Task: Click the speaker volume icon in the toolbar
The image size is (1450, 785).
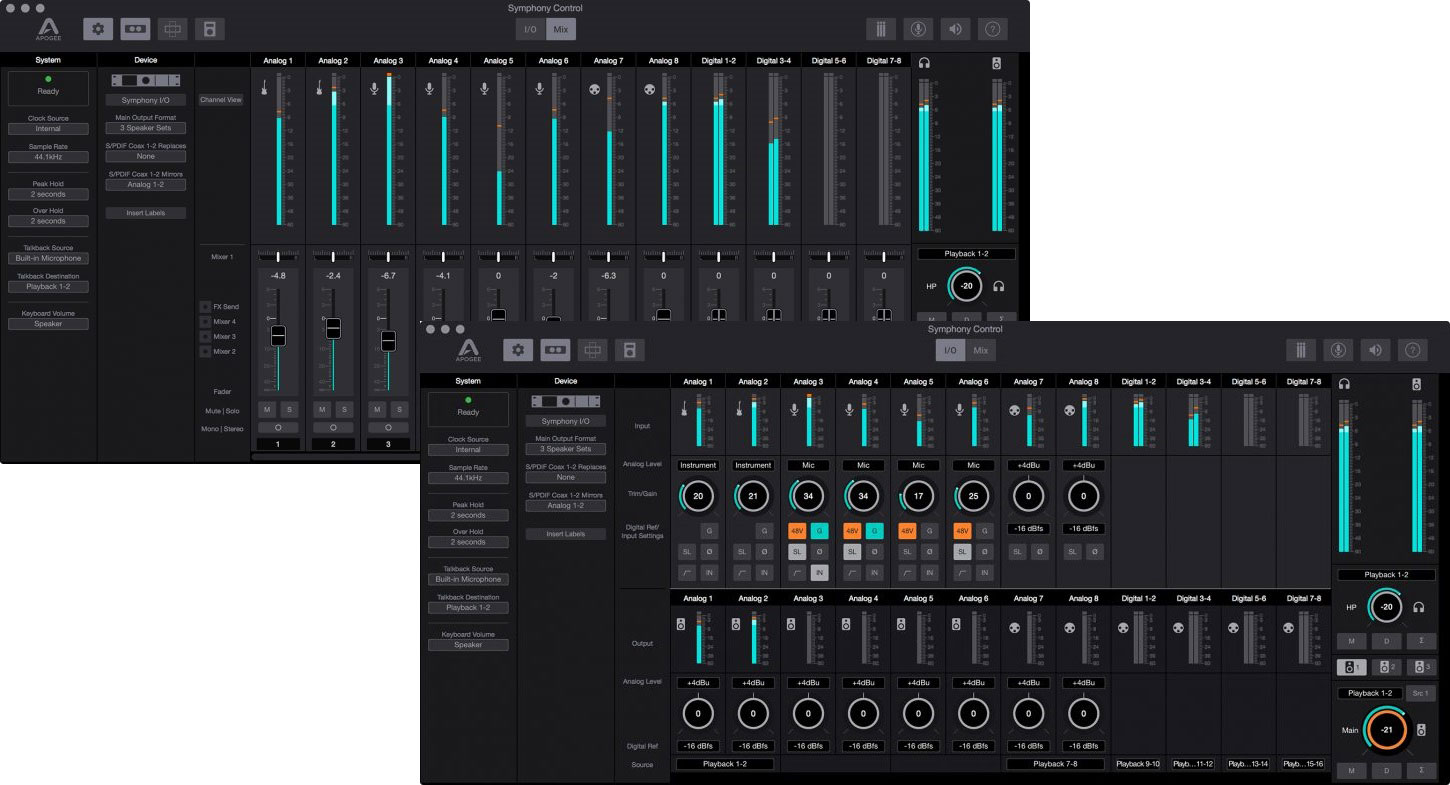Action: coord(1375,350)
